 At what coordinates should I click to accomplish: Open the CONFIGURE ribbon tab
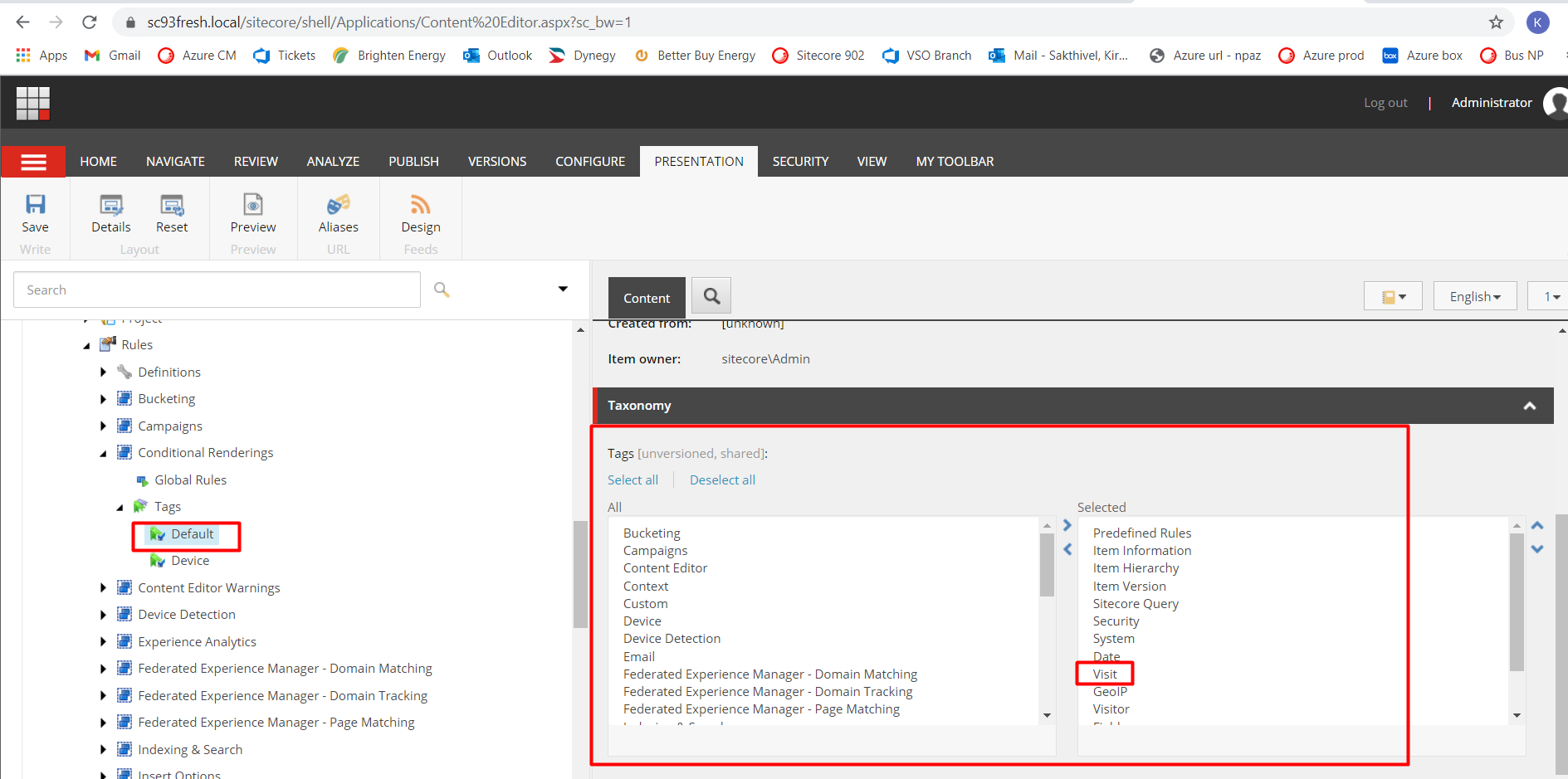point(590,162)
